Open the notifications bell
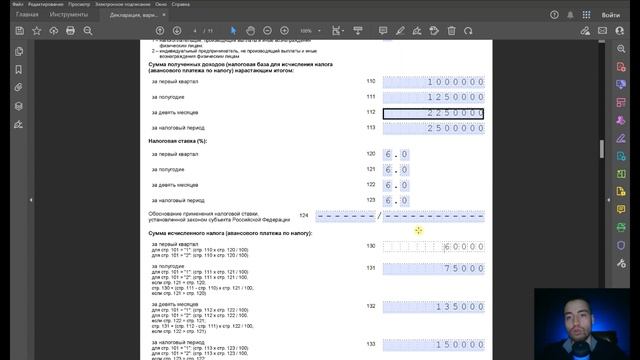 [x=570, y=15]
